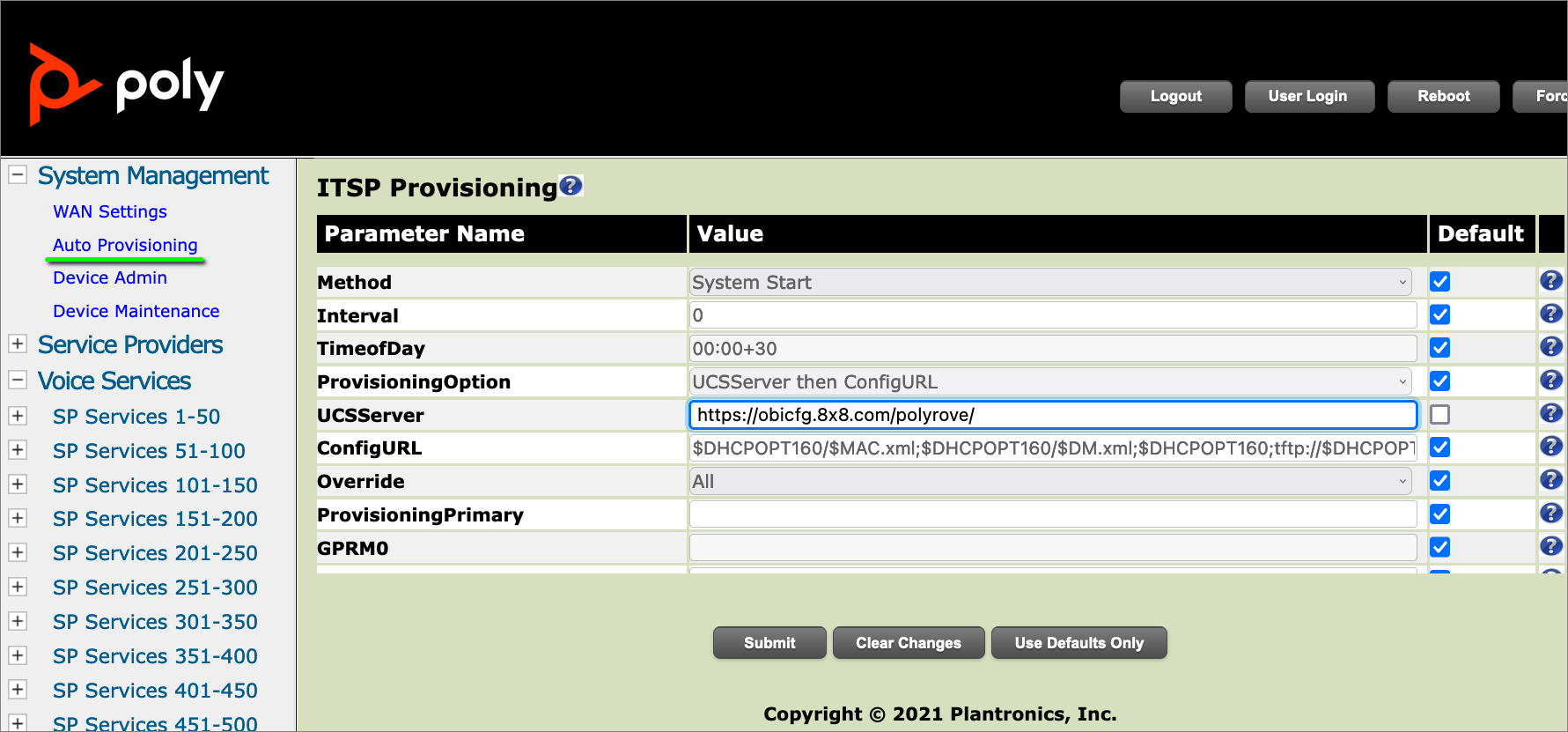Toggle ConfigURL default checkbox
This screenshot has height=732, width=1568.
tap(1439, 447)
